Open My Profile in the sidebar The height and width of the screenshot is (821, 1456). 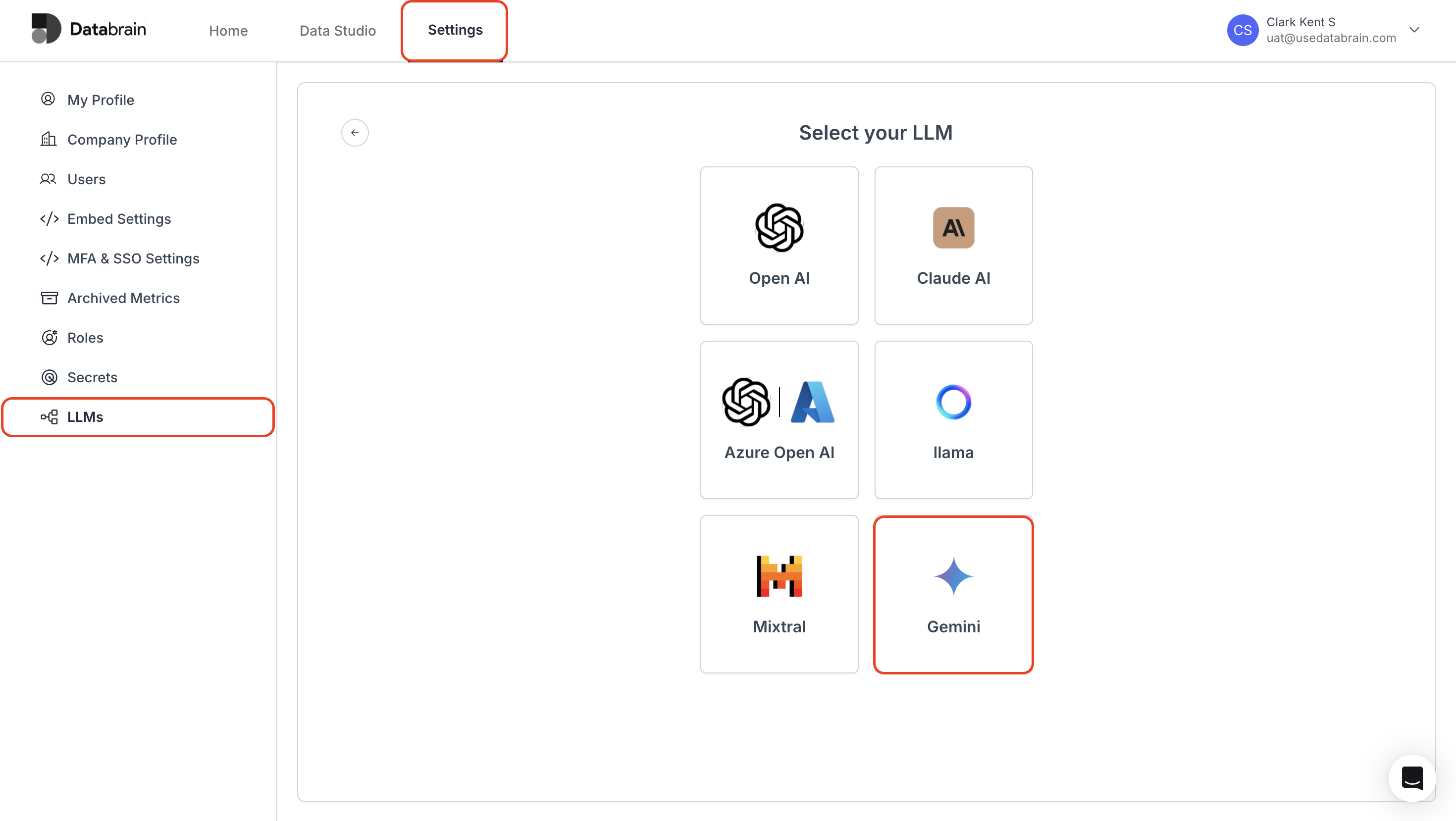[x=101, y=100]
